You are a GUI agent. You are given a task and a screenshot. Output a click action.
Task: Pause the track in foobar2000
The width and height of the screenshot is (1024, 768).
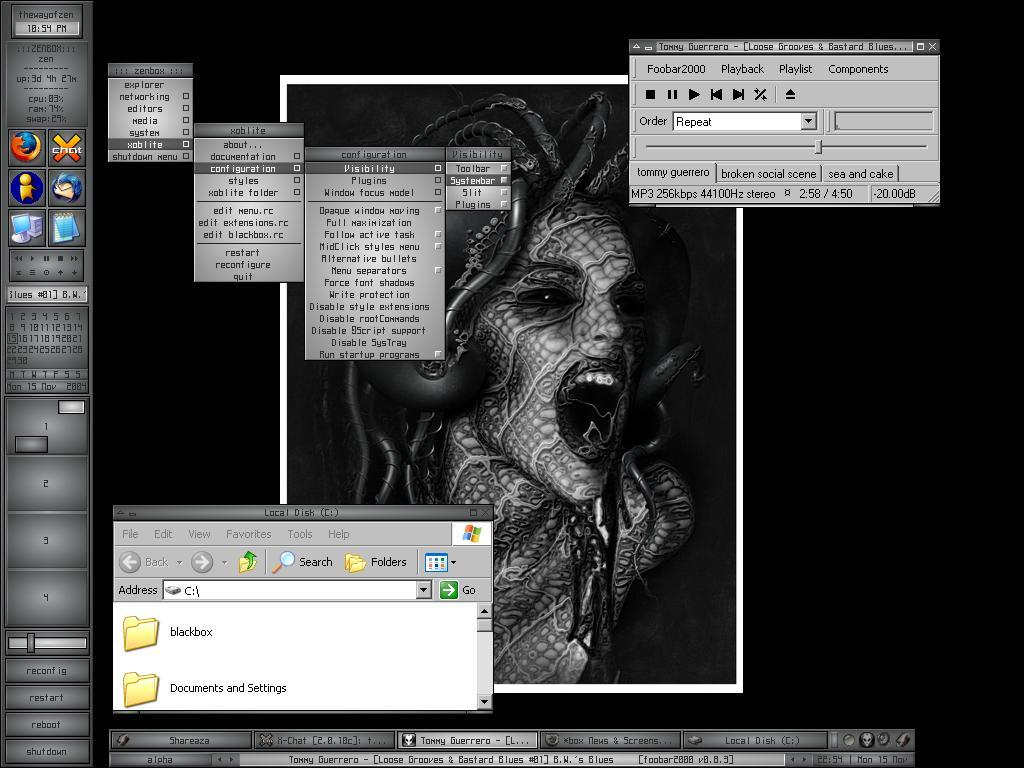click(x=672, y=95)
